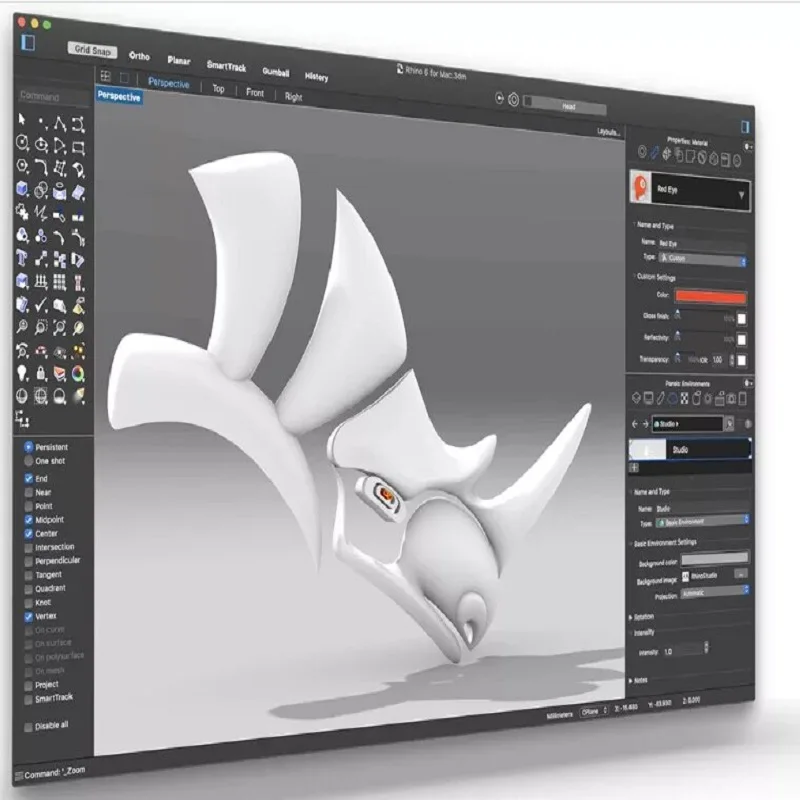Click the Intensity stepper arrows

click(706, 648)
